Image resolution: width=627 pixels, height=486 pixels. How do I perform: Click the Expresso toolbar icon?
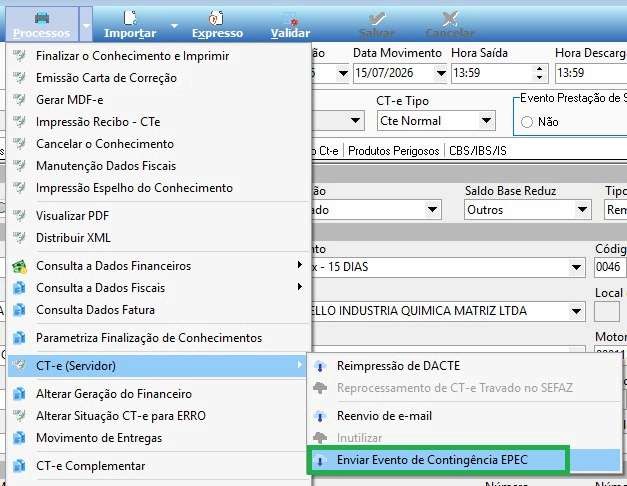point(217,19)
